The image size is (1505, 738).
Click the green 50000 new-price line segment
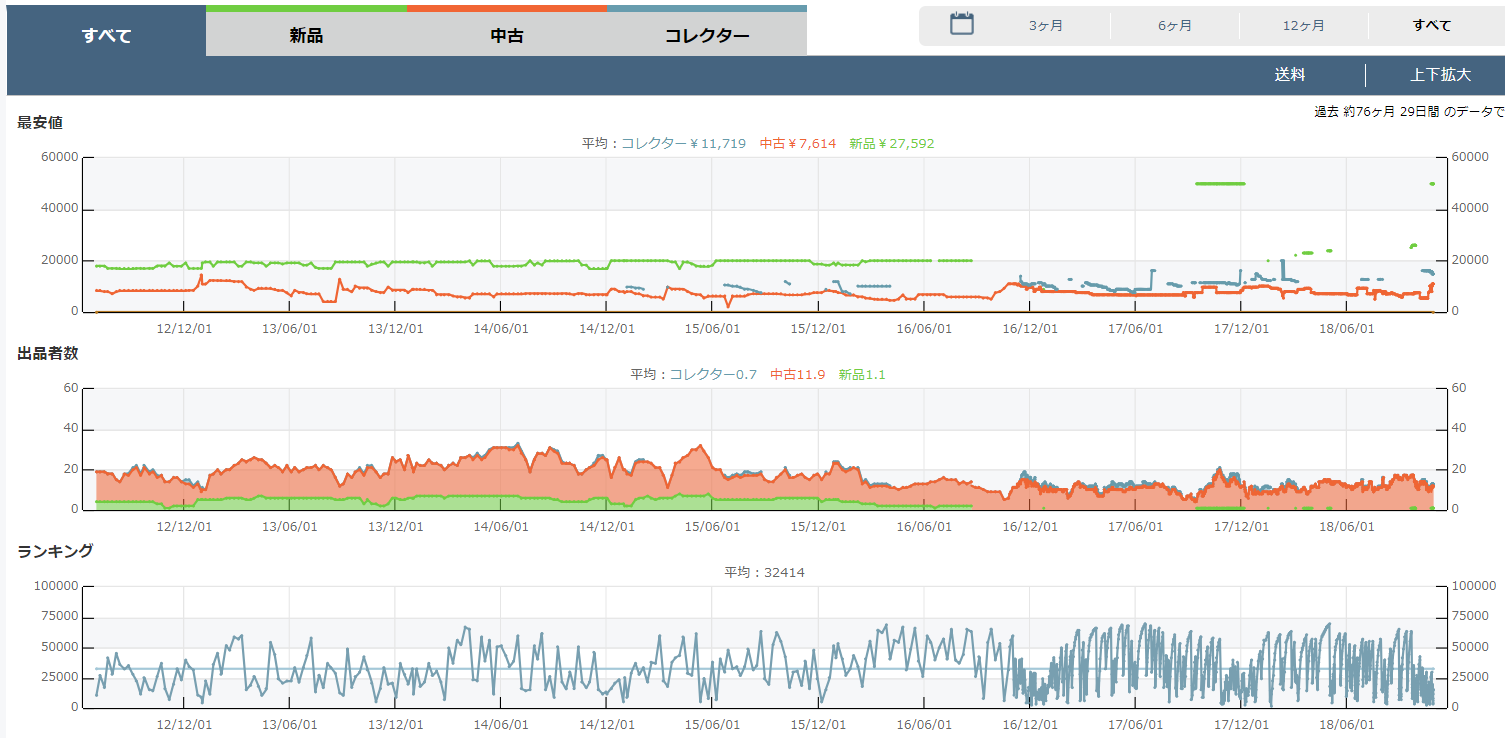click(1219, 184)
